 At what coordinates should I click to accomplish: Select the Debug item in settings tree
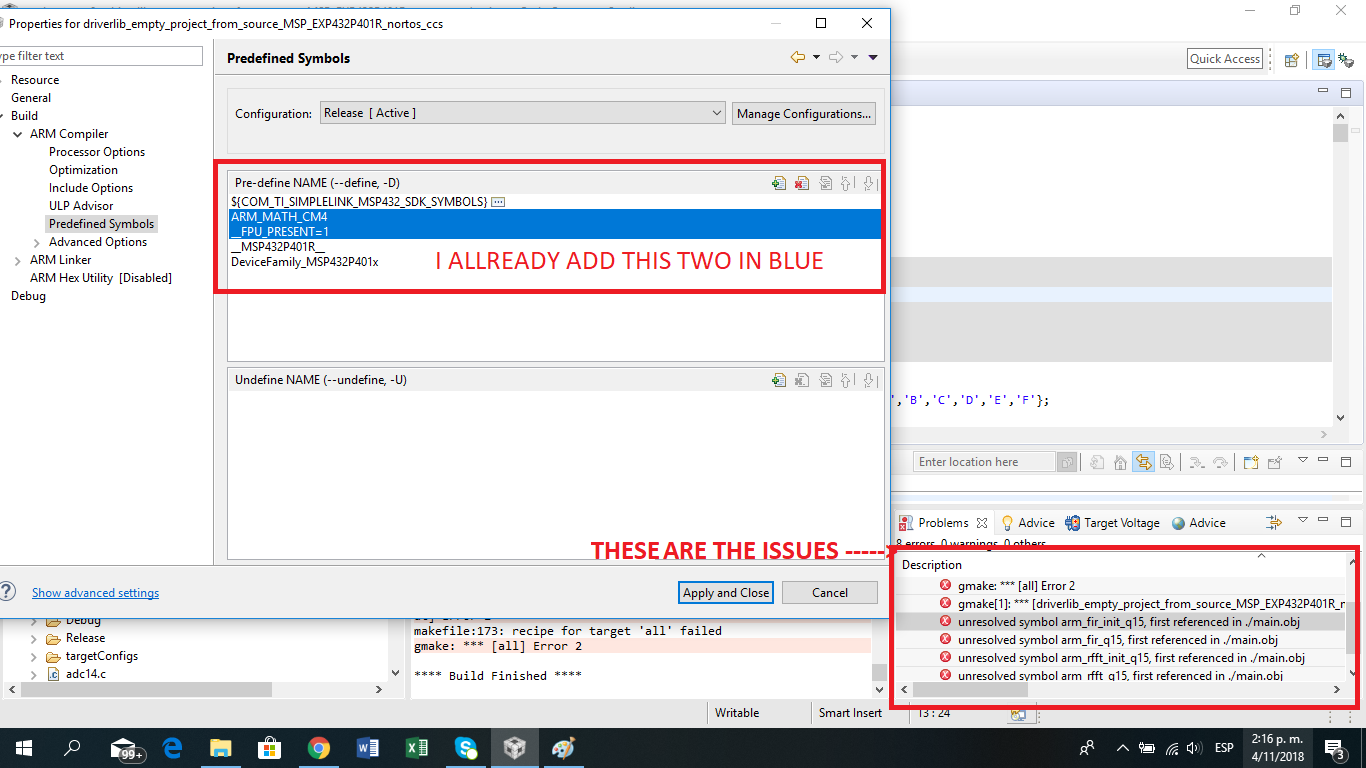click(x=28, y=296)
